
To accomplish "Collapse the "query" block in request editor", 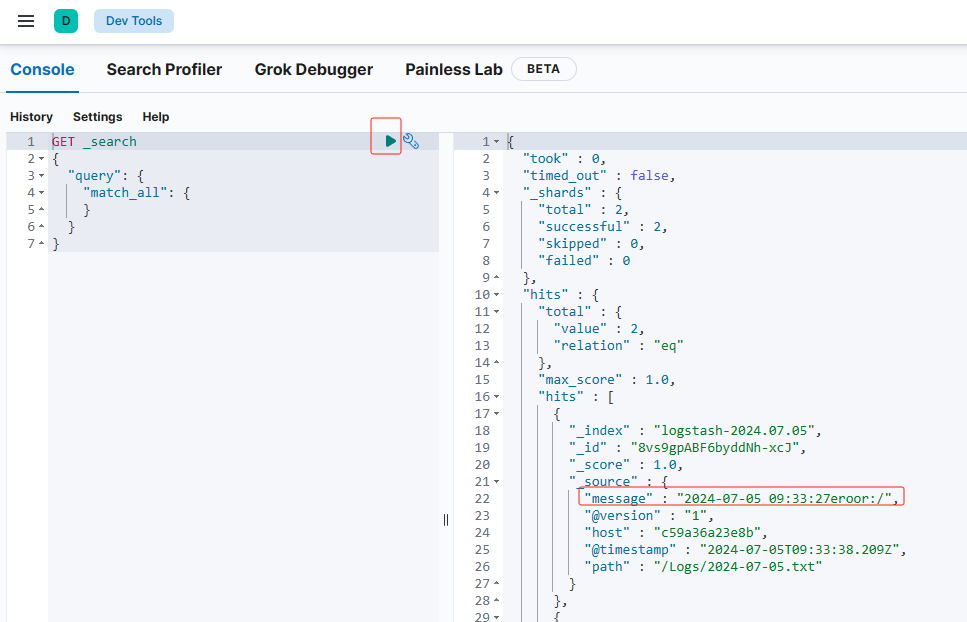I will pyautogui.click(x=41, y=176).
